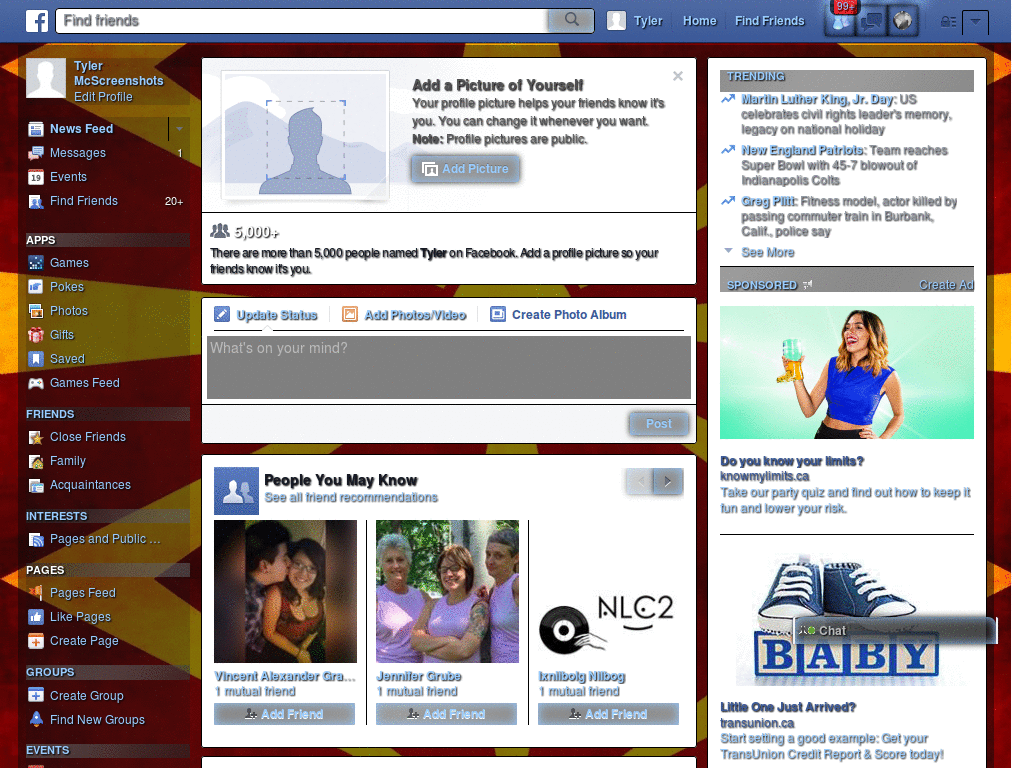The height and width of the screenshot is (768, 1024).
Task: Add Jennifer Grube as friend
Action: (446, 714)
